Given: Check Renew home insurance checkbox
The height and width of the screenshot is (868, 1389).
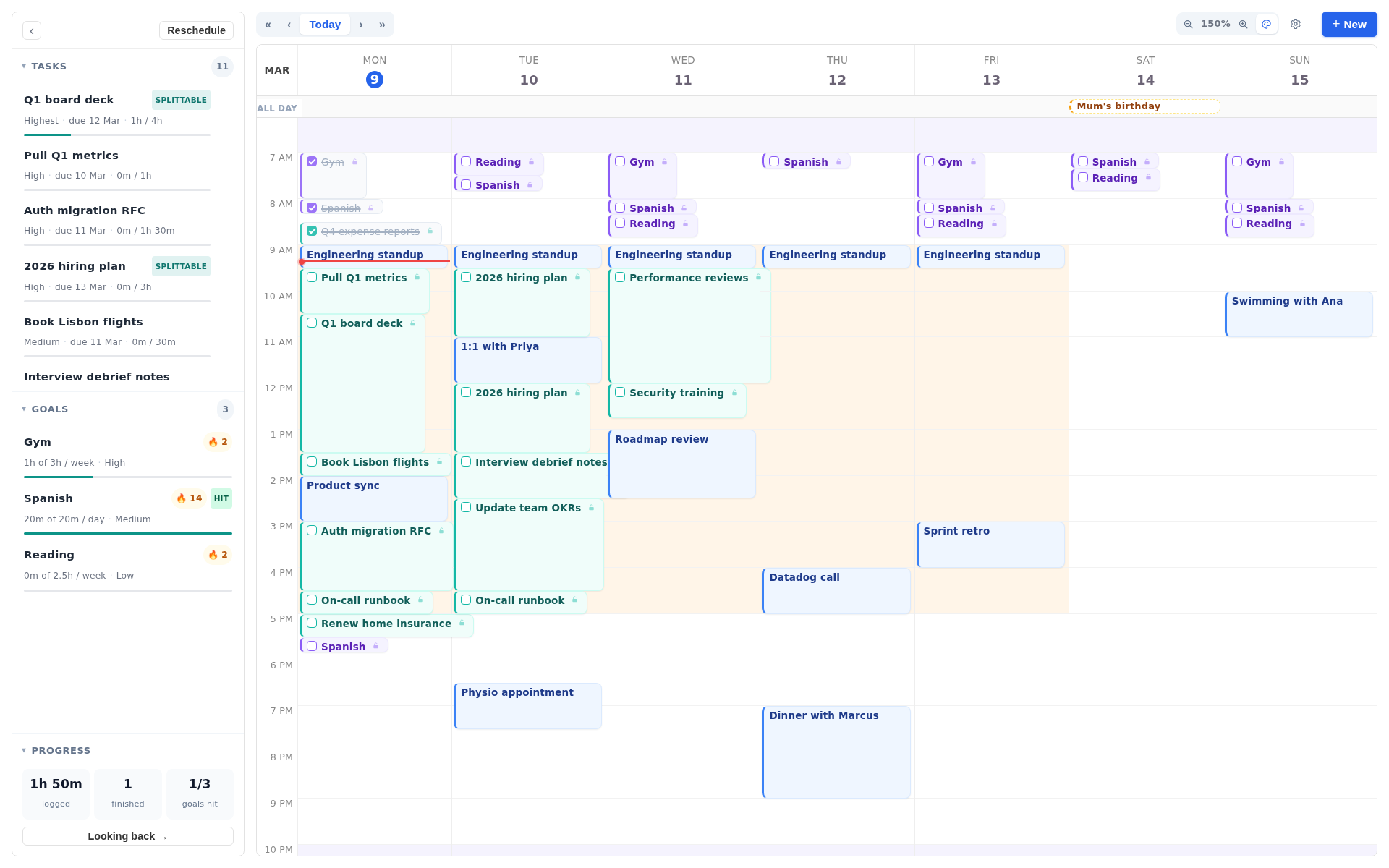Looking at the screenshot, I should click(312, 623).
